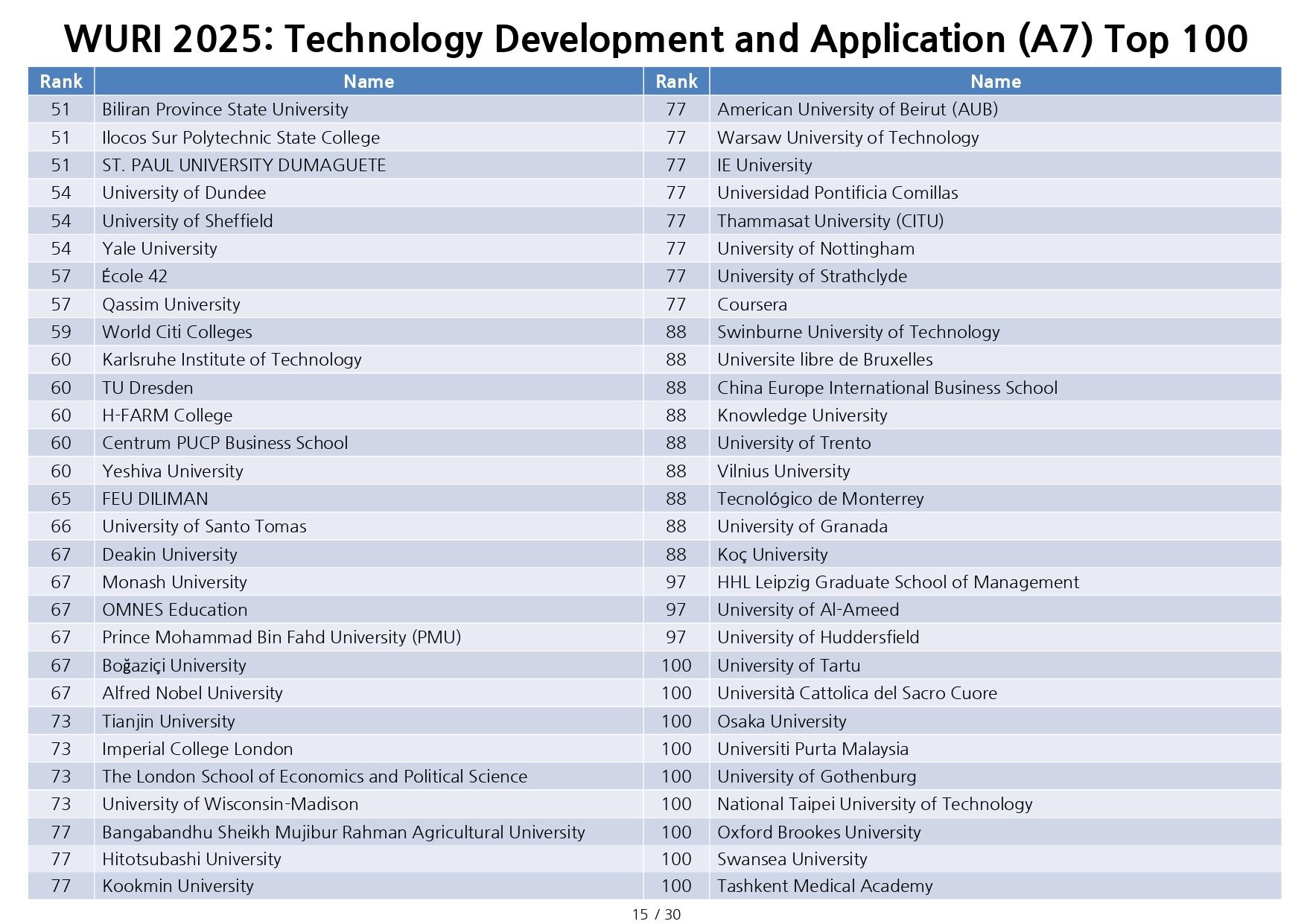Screen dimensions: 1307x924
Task: Click Osaka University
Action: pyautogui.click(x=782, y=721)
